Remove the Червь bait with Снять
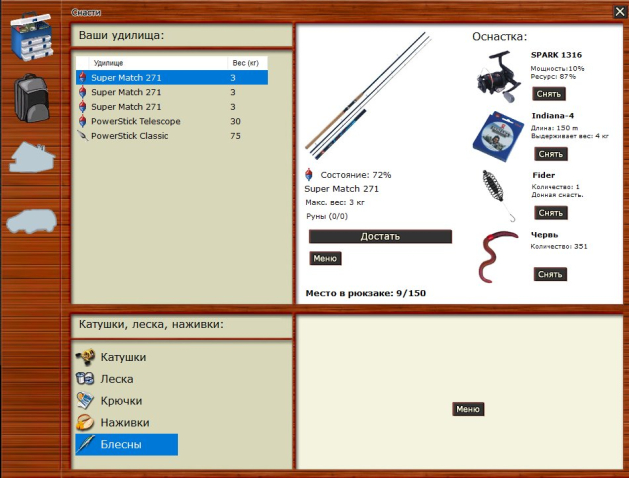This screenshot has width=629, height=478. pyautogui.click(x=549, y=274)
